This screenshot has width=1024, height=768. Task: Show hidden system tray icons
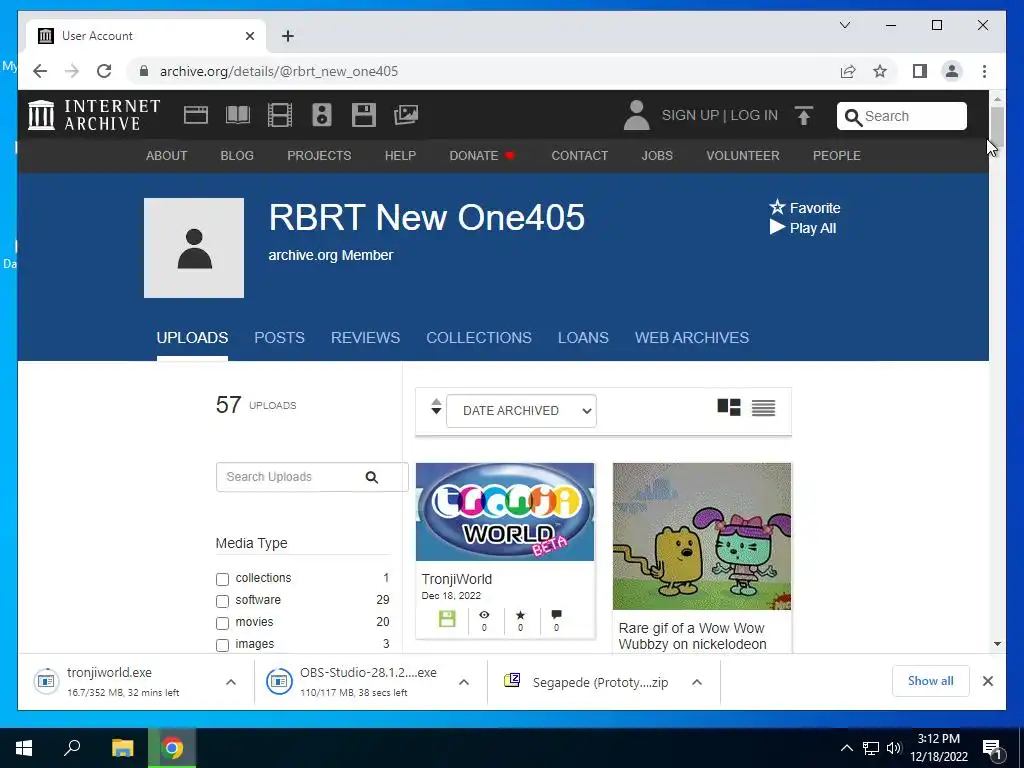coord(846,748)
